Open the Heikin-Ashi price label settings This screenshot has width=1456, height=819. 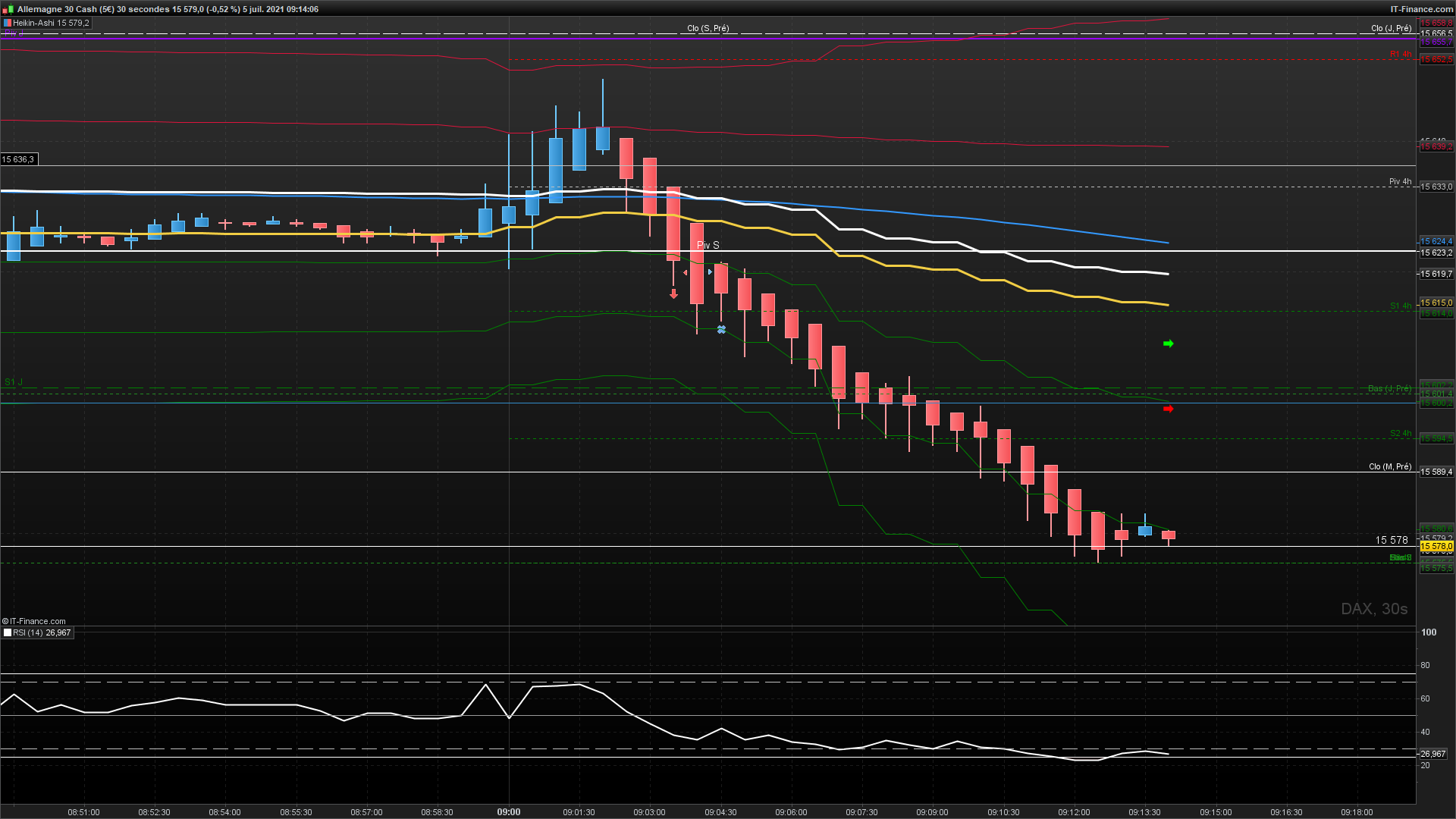(51, 24)
